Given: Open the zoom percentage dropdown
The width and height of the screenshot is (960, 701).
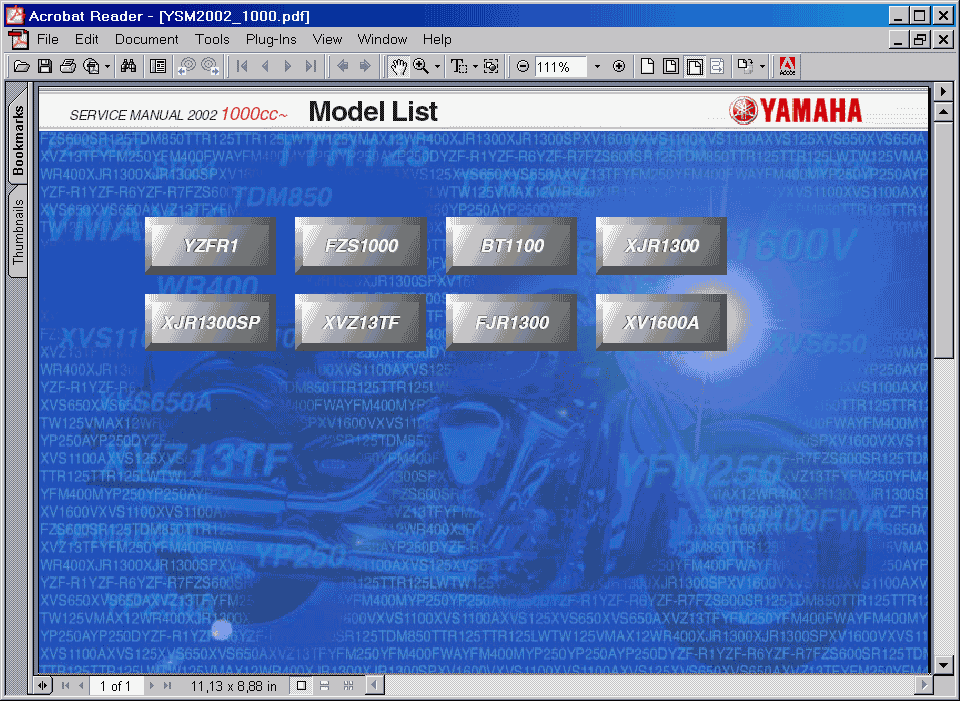Looking at the screenshot, I should 597,66.
